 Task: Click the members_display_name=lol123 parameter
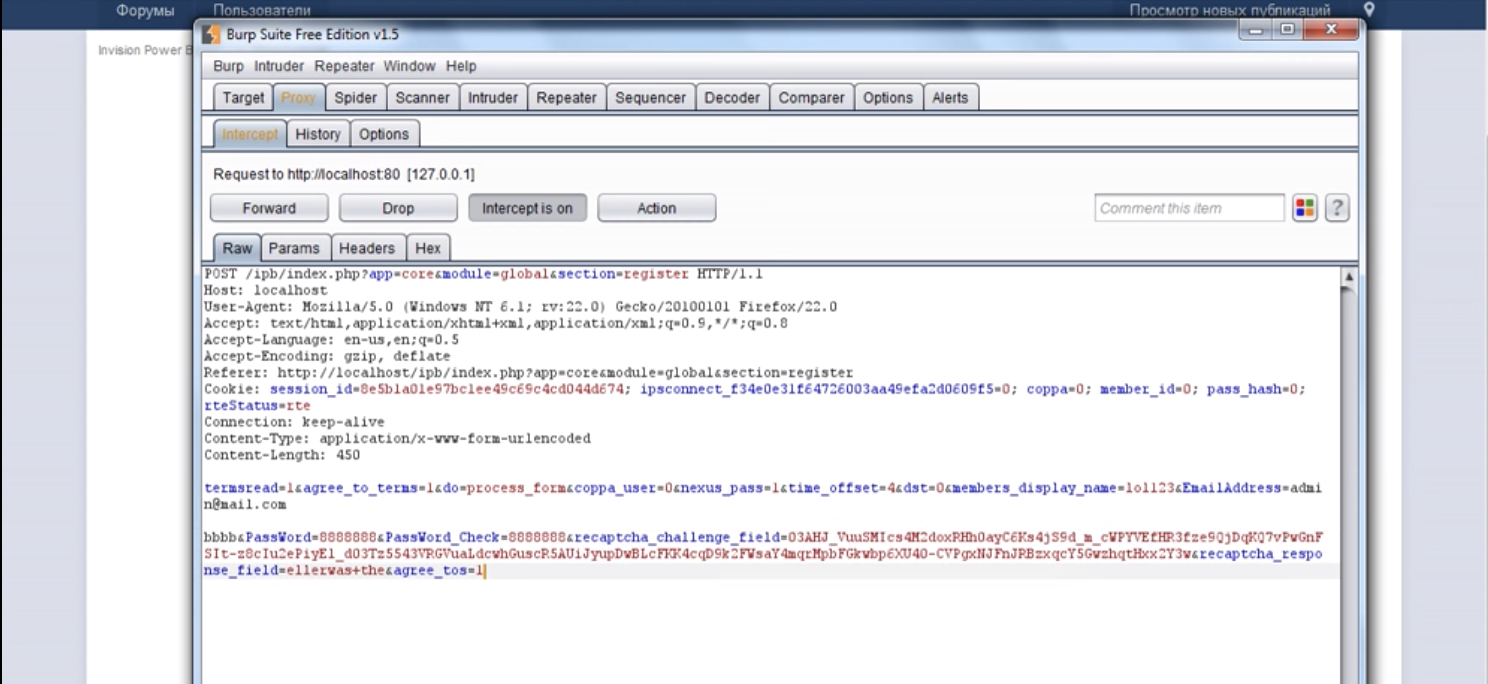pyautogui.click(x=1063, y=488)
